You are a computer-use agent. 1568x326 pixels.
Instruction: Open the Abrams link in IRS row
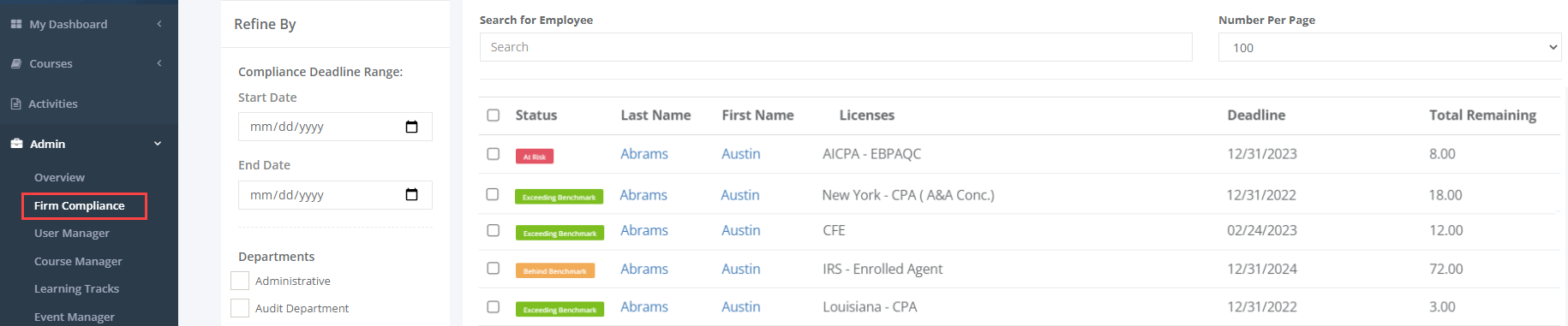(644, 269)
